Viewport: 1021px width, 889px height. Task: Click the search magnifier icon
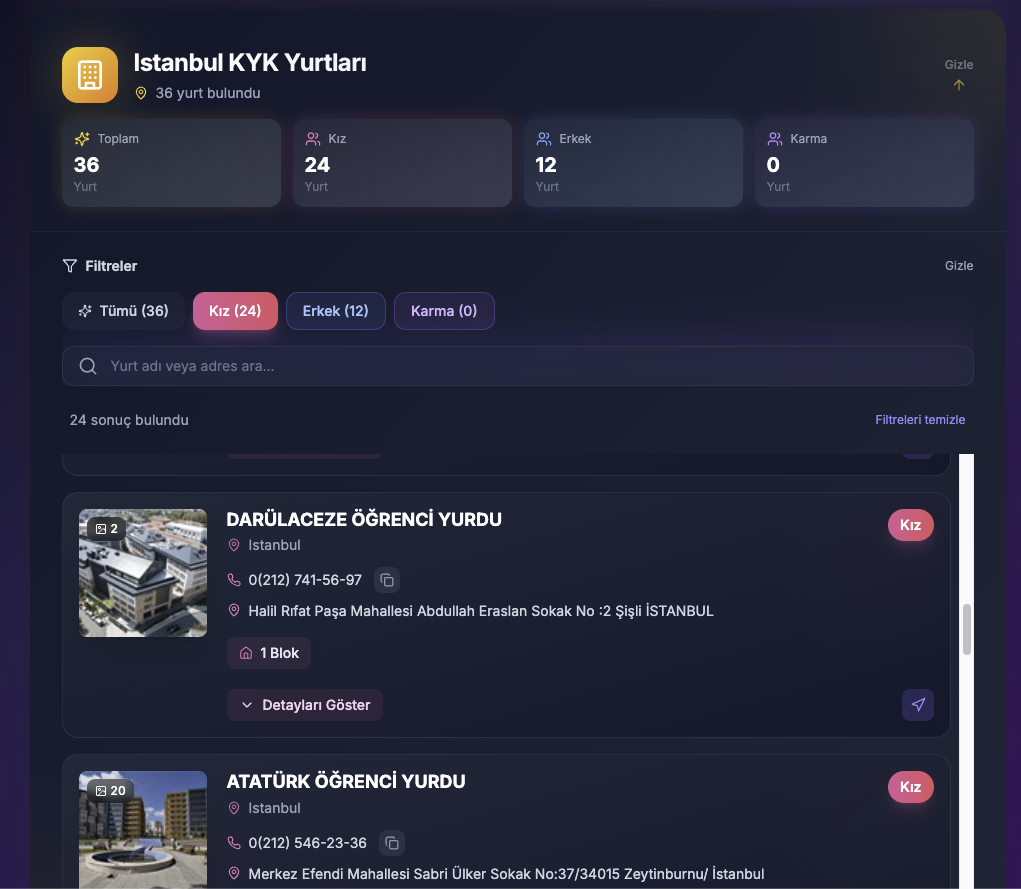point(88,366)
